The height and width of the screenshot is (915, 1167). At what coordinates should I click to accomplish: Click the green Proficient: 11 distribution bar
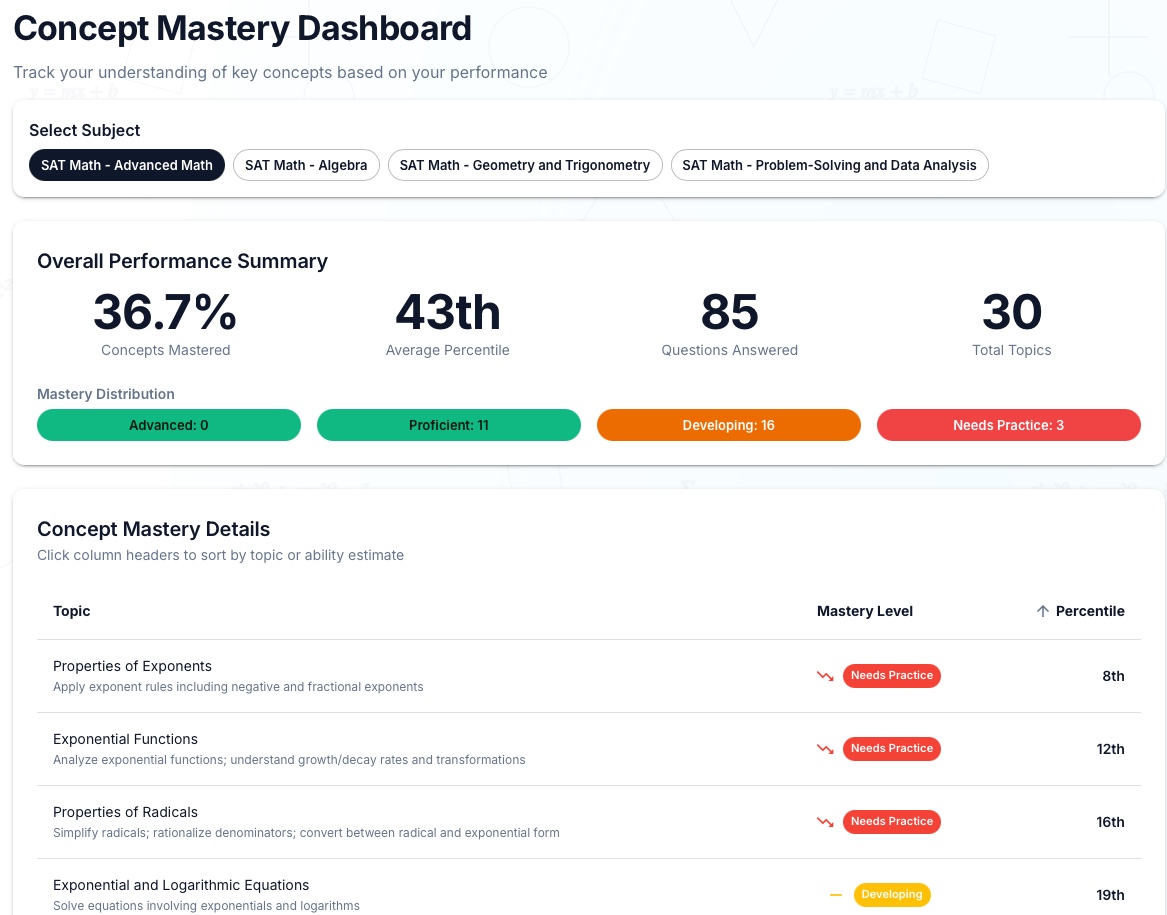pos(449,425)
